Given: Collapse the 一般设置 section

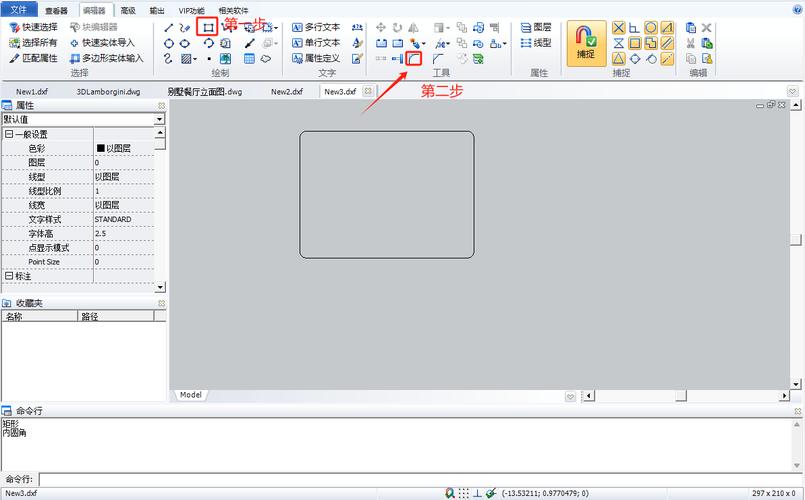Looking at the screenshot, I should [9, 134].
